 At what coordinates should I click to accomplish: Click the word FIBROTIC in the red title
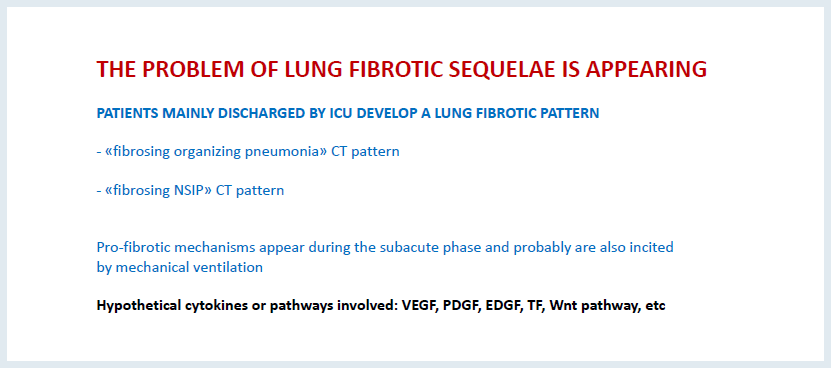click(391, 69)
